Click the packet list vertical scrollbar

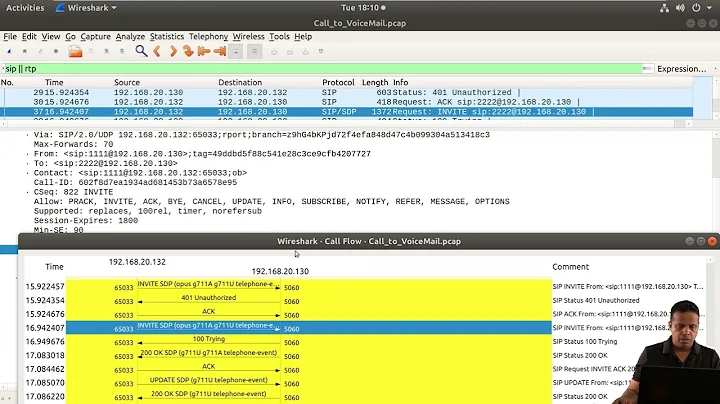(715, 99)
